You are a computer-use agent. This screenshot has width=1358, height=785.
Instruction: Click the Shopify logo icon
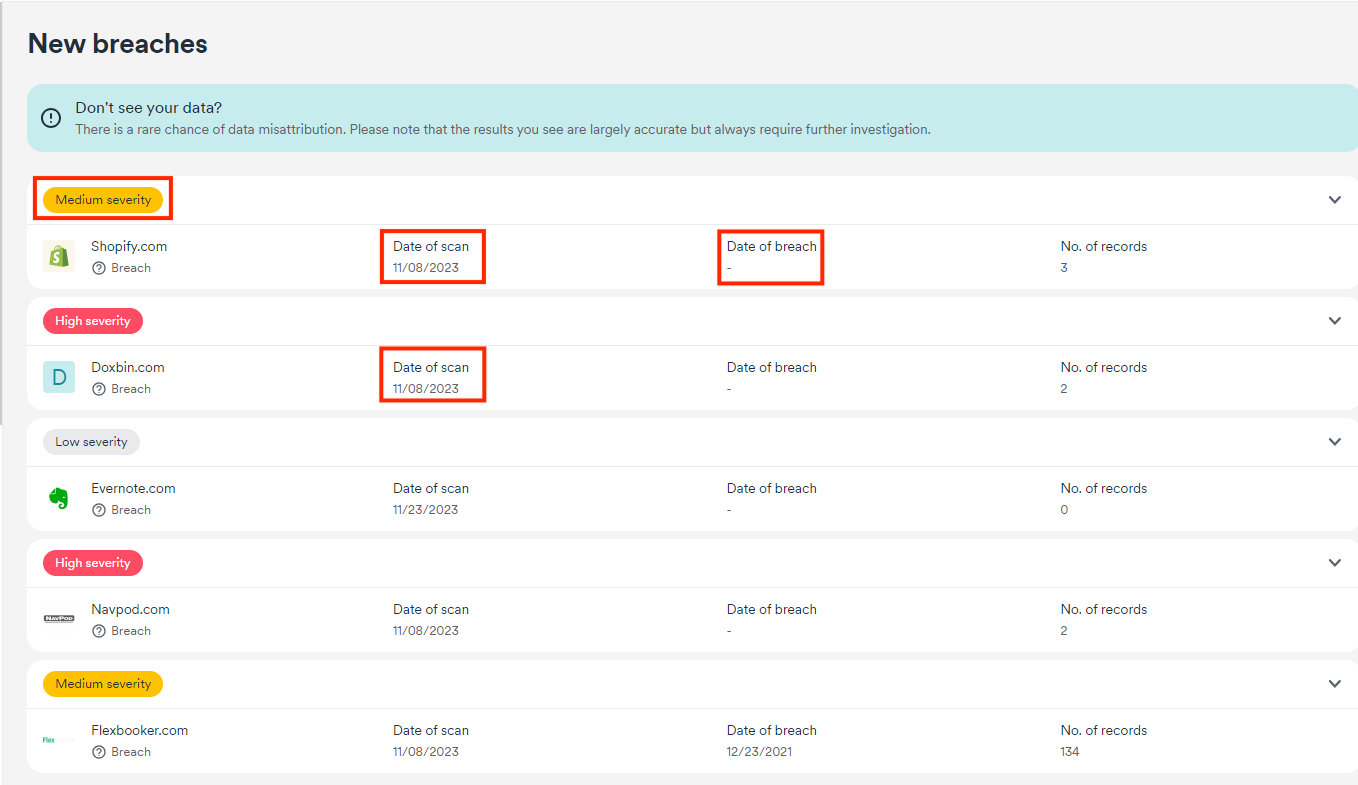pos(59,256)
